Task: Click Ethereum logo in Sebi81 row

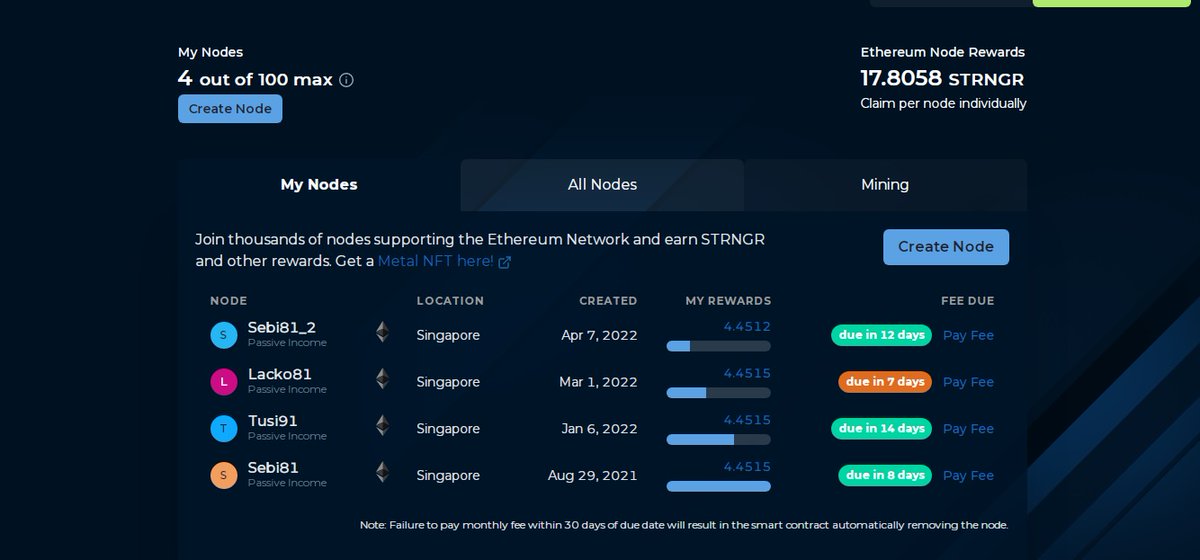Action: click(382, 472)
